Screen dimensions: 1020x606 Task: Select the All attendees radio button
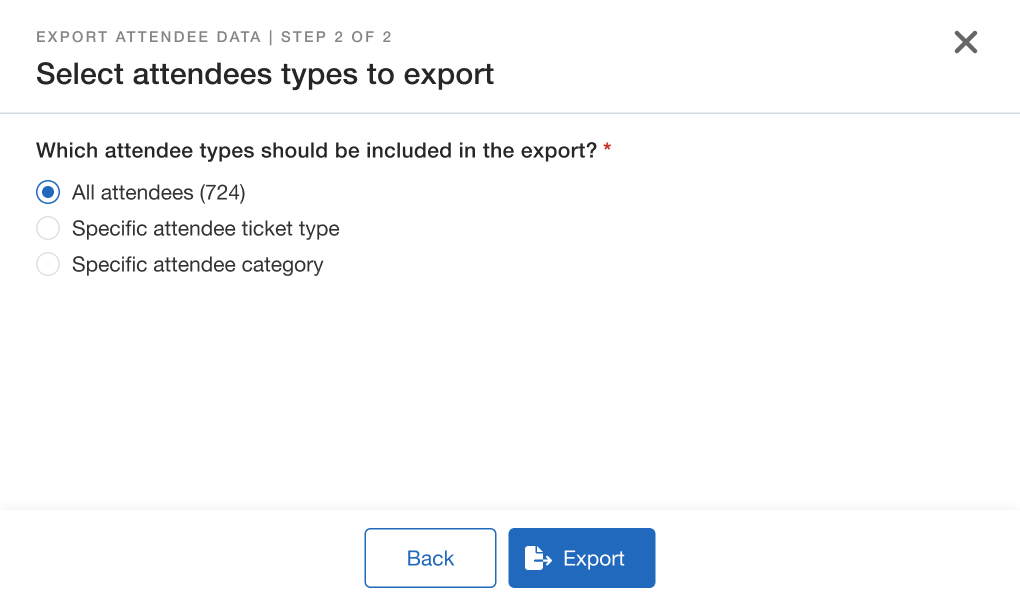[x=48, y=192]
